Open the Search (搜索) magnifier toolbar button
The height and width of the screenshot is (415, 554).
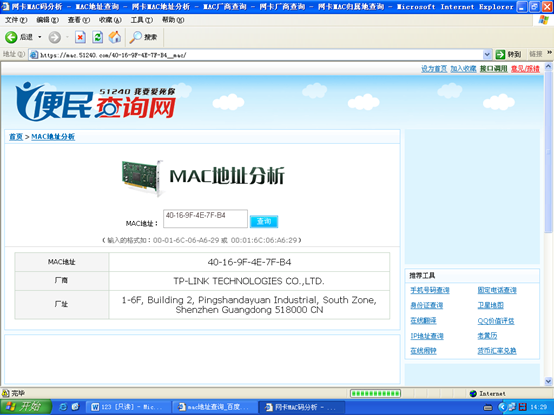pos(143,37)
